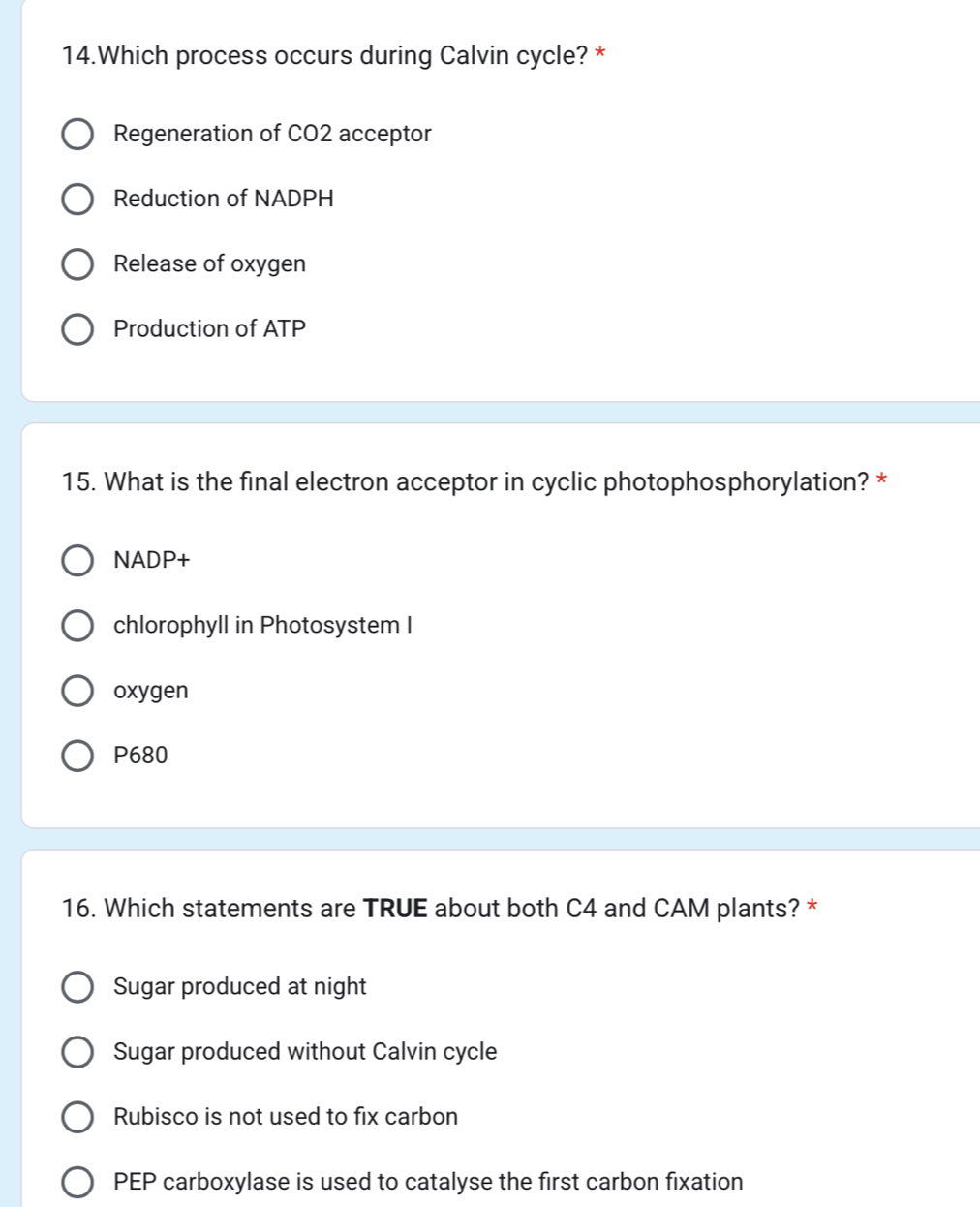Choose 'Sugar produced at night' option
The image size is (980, 1207).
tap(77, 986)
